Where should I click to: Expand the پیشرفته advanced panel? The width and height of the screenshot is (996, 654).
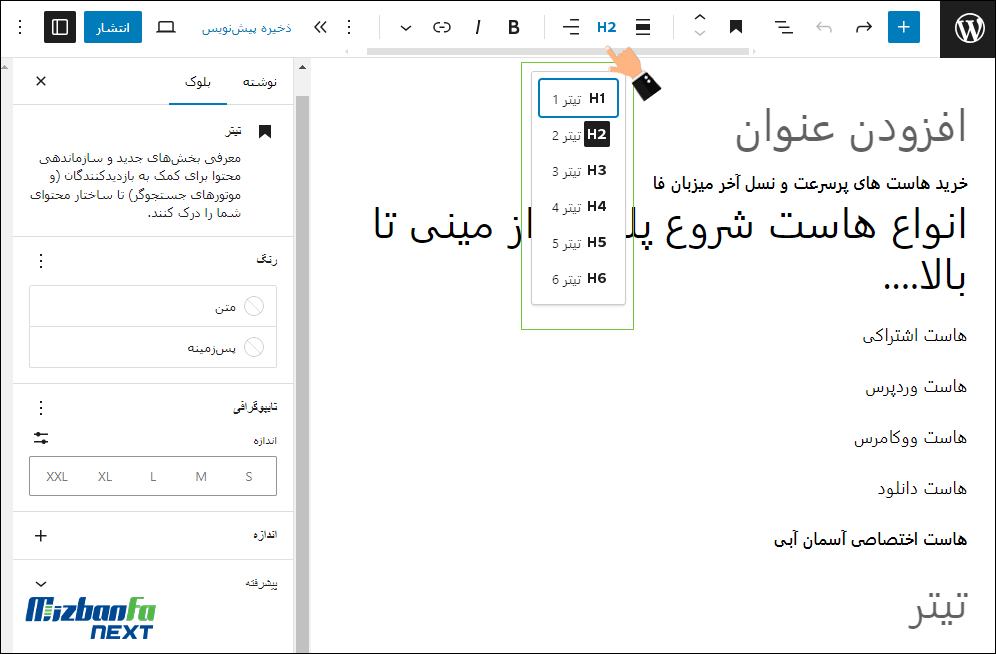coord(153,584)
